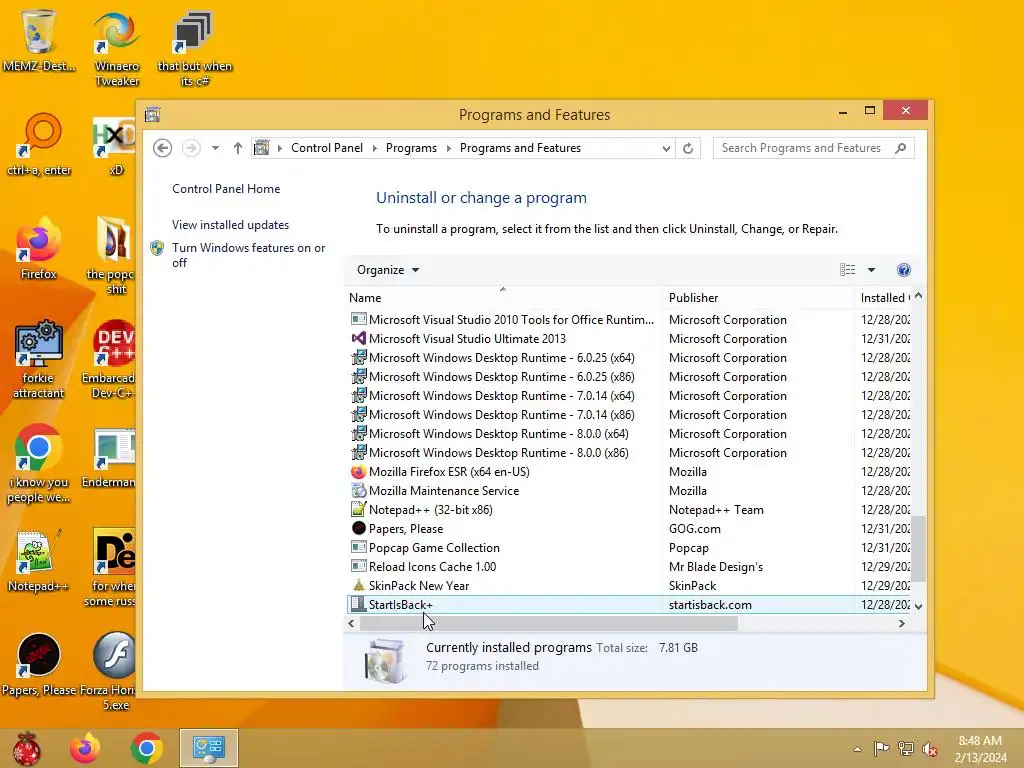Open Turn Windows features on or off
The image size is (1024, 768).
pos(248,255)
